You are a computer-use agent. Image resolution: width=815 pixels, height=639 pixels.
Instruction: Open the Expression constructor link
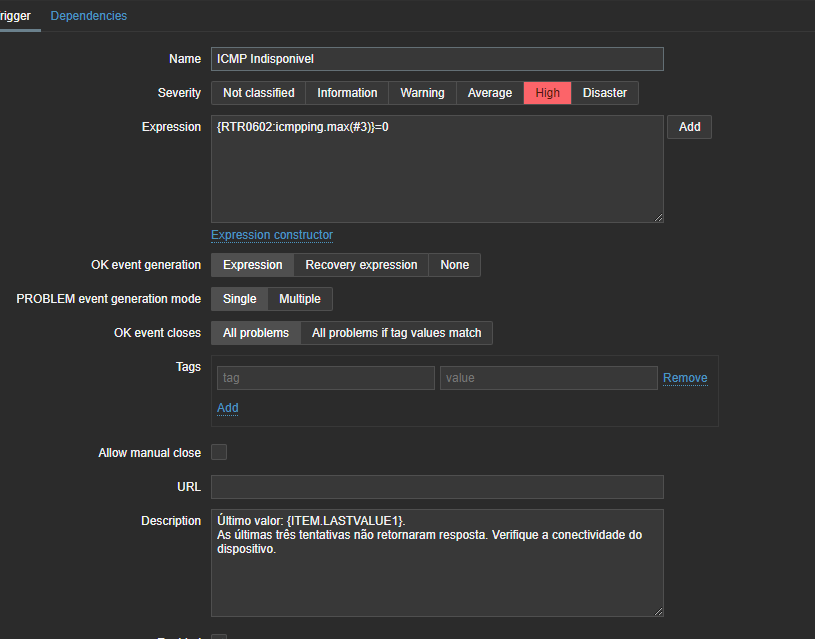pos(272,235)
